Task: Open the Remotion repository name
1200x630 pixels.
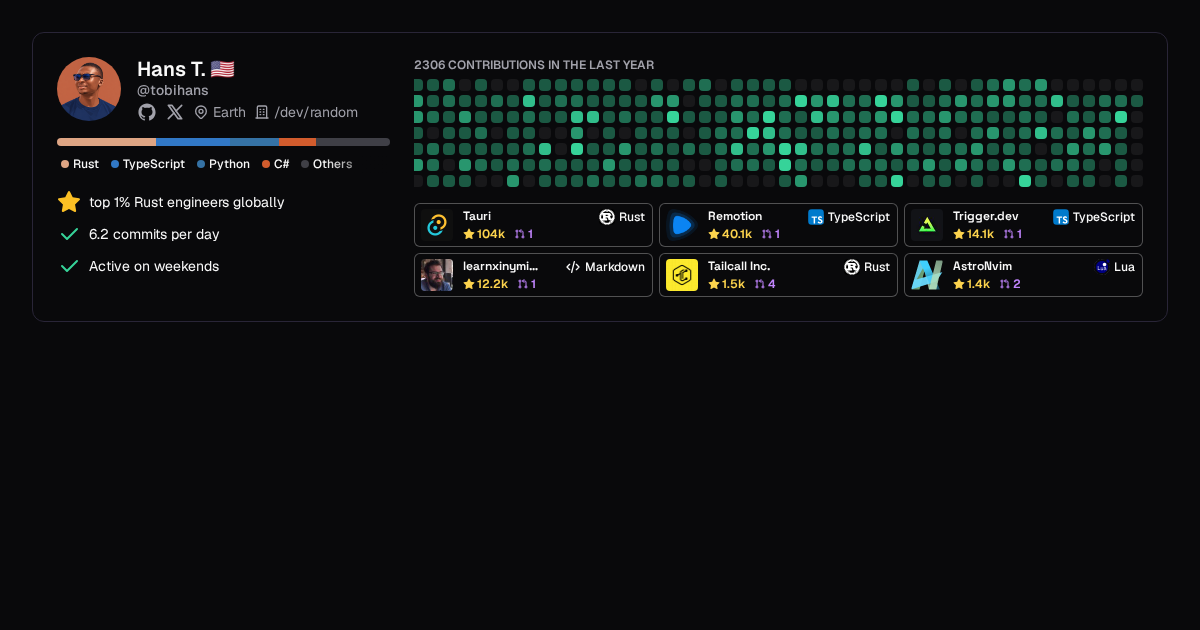Action: coord(735,216)
